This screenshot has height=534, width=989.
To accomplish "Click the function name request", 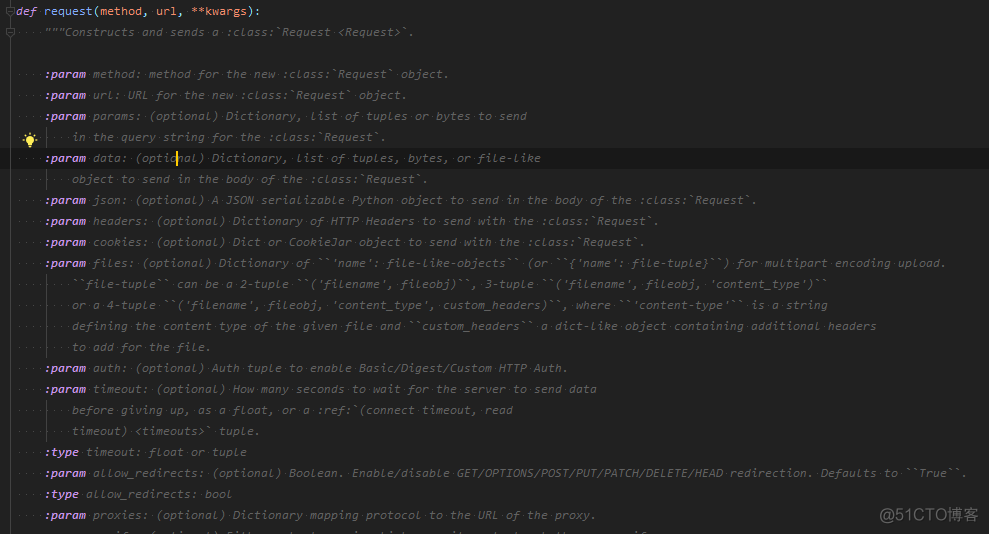I will pyautogui.click(x=68, y=11).
